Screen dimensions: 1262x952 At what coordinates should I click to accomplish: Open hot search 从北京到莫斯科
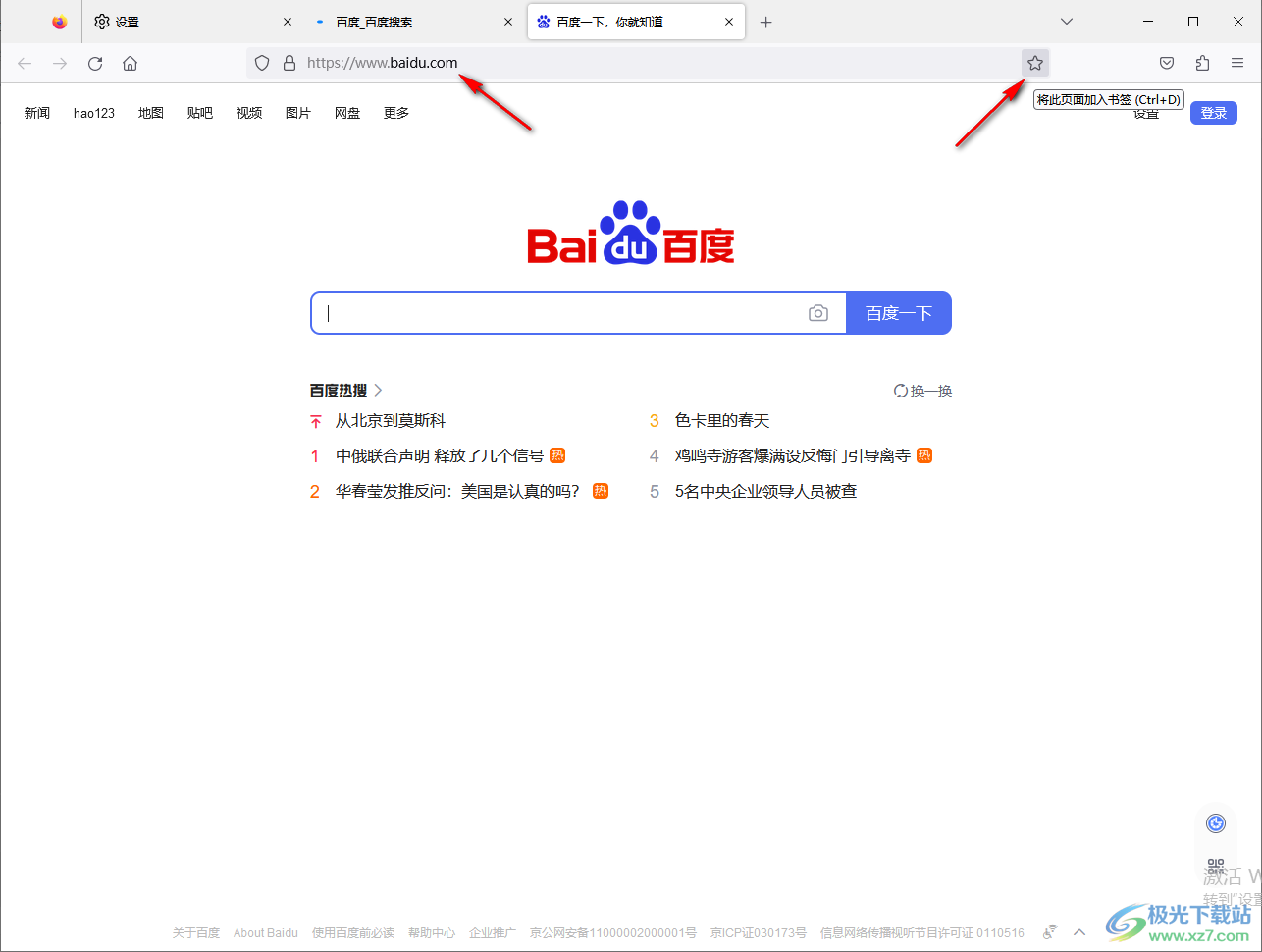click(391, 421)
